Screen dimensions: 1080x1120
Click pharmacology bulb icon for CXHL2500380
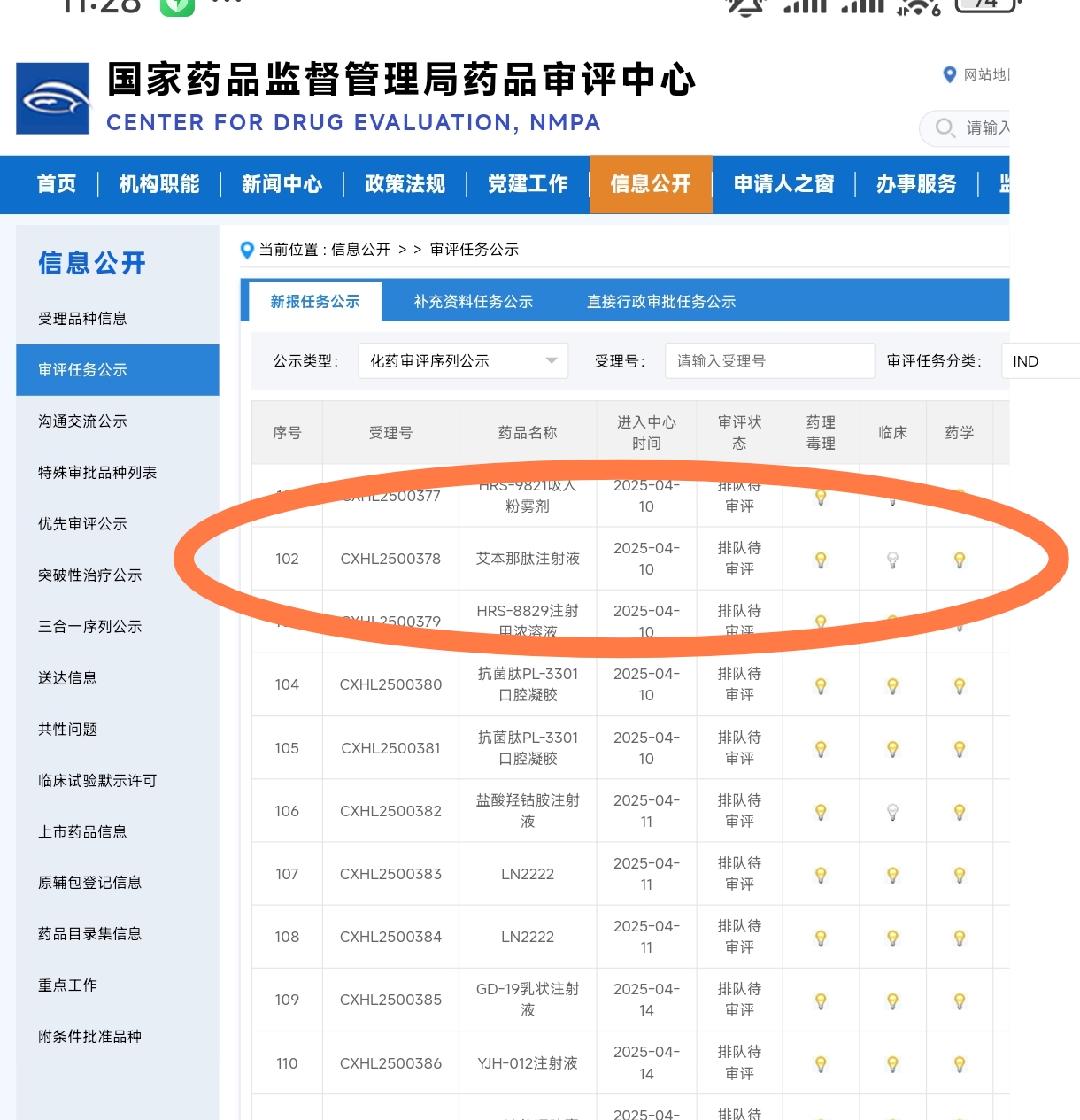pyautogui.click(x=821, y=685)
